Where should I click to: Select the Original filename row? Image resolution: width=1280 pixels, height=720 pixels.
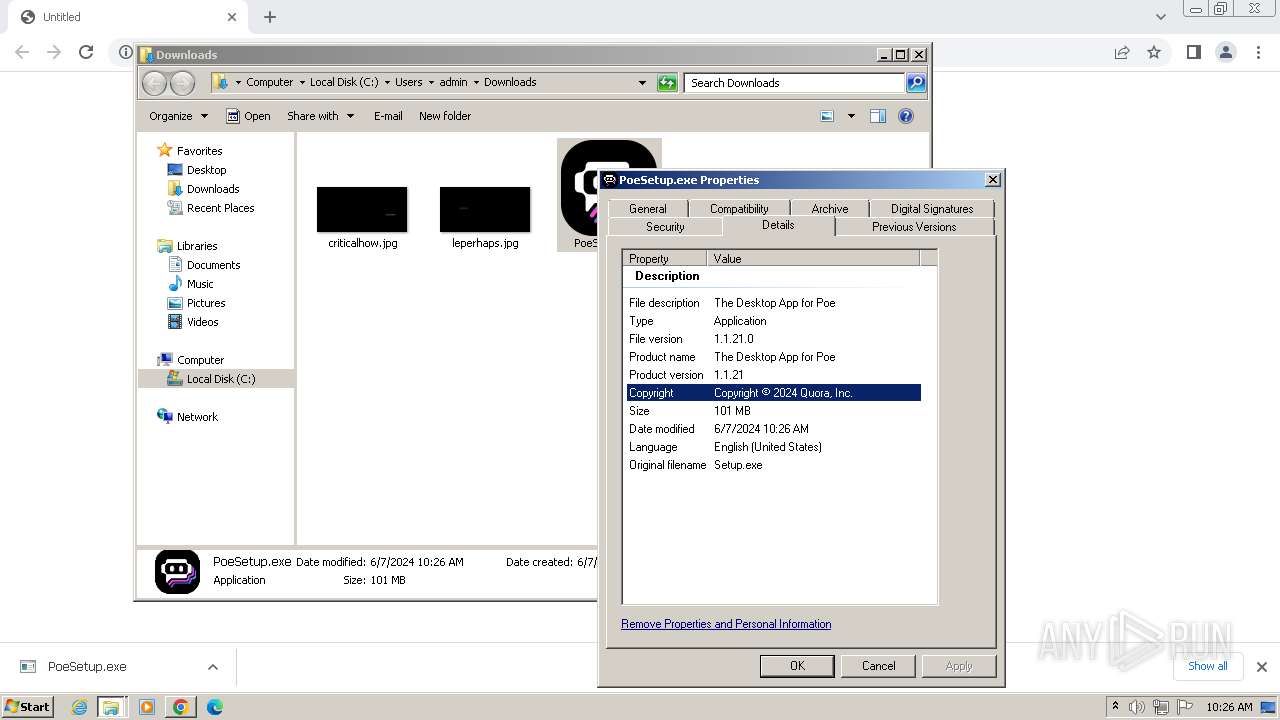click(774, 465)
